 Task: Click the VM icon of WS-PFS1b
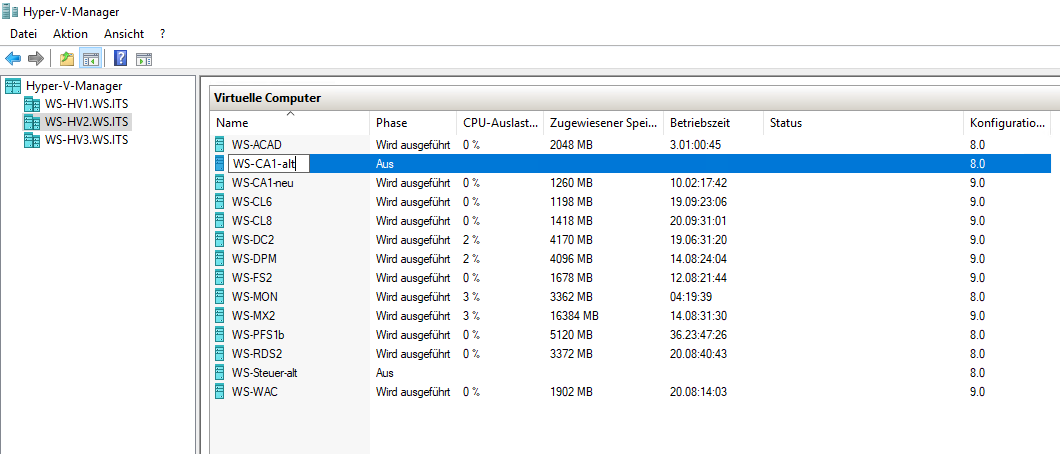point(219,334)
